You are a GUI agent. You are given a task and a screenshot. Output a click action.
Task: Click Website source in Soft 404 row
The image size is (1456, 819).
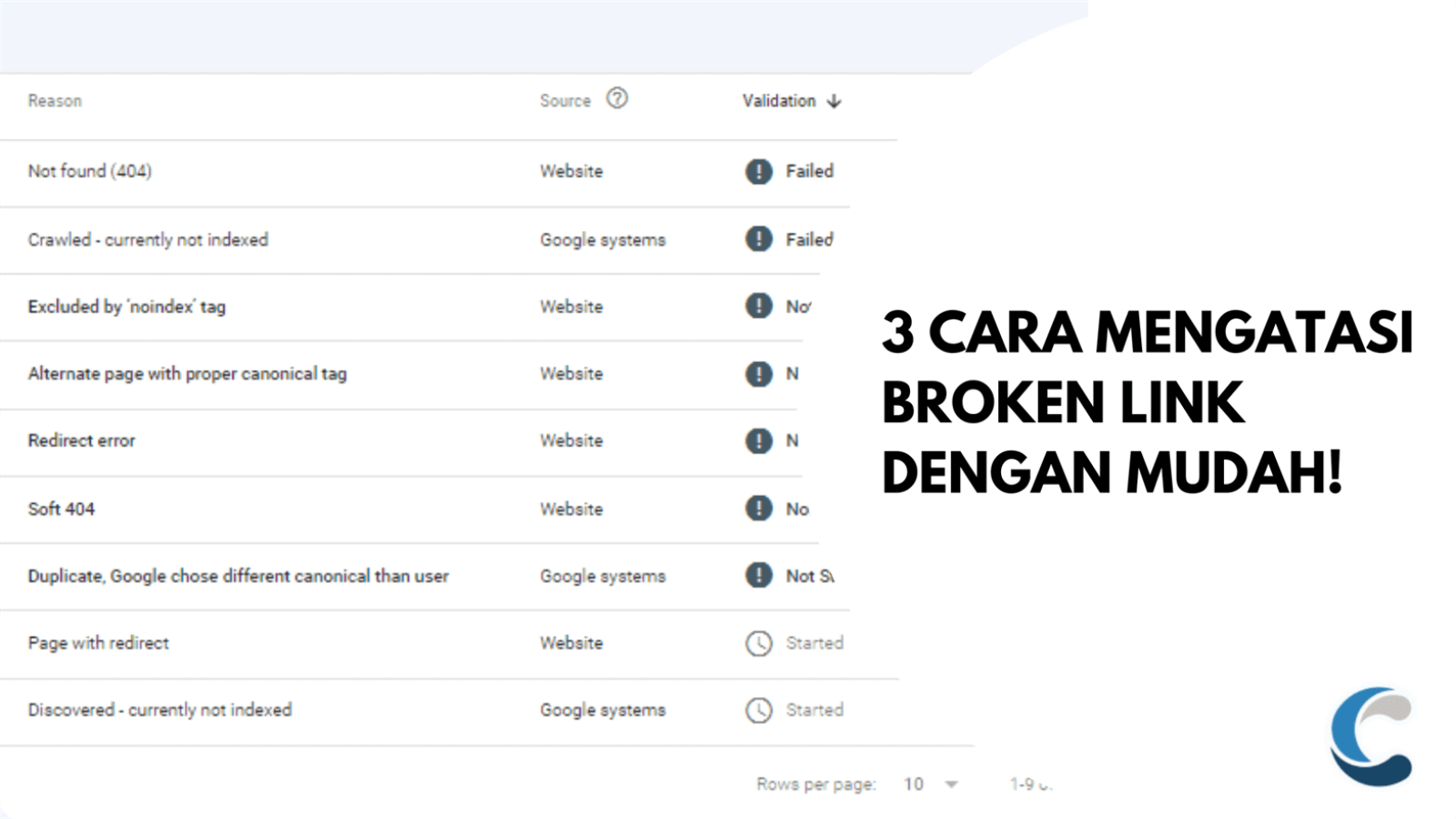[571, 509]
